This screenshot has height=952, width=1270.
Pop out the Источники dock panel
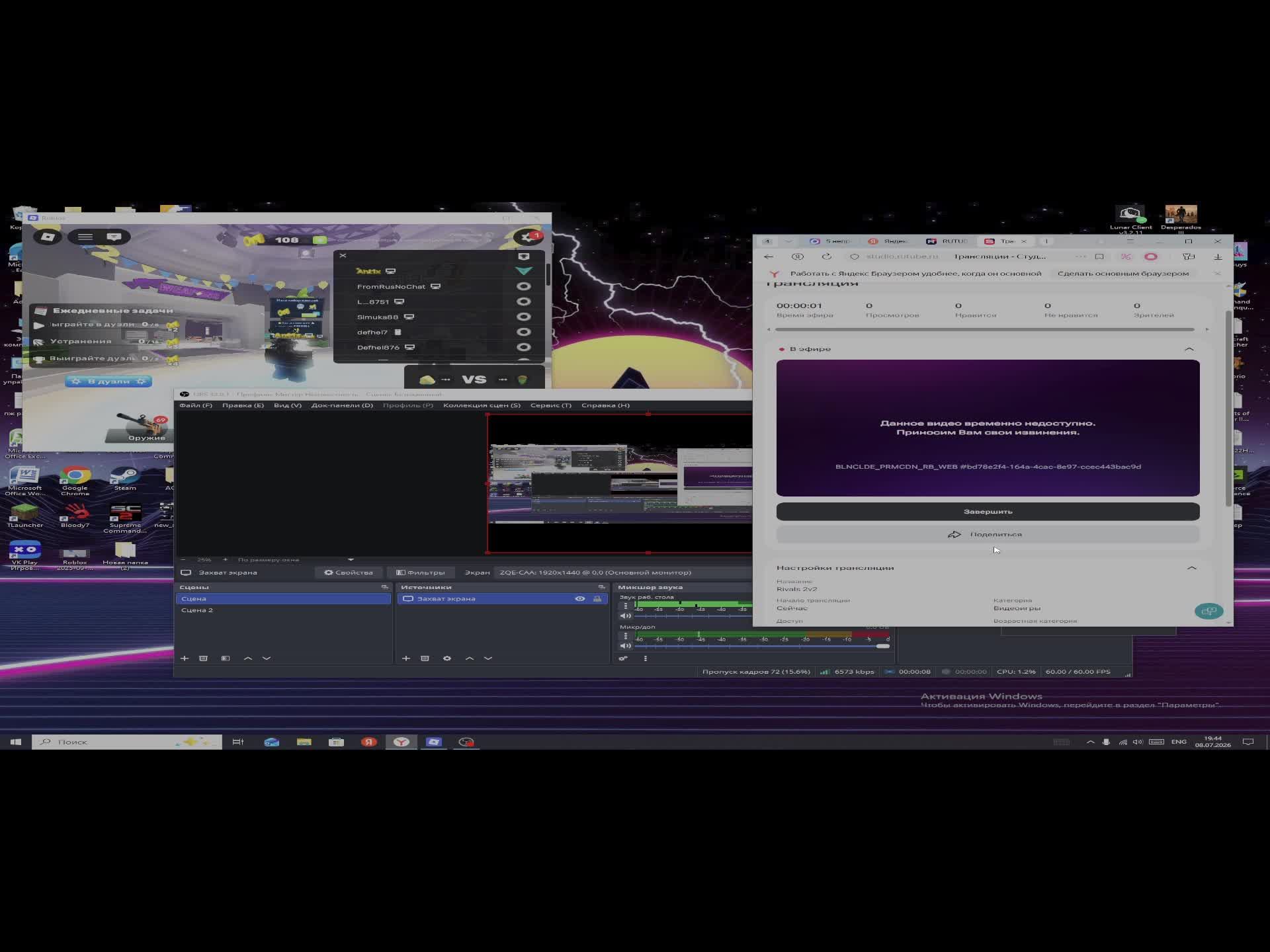pyautogui.click(x=601, y=587)
